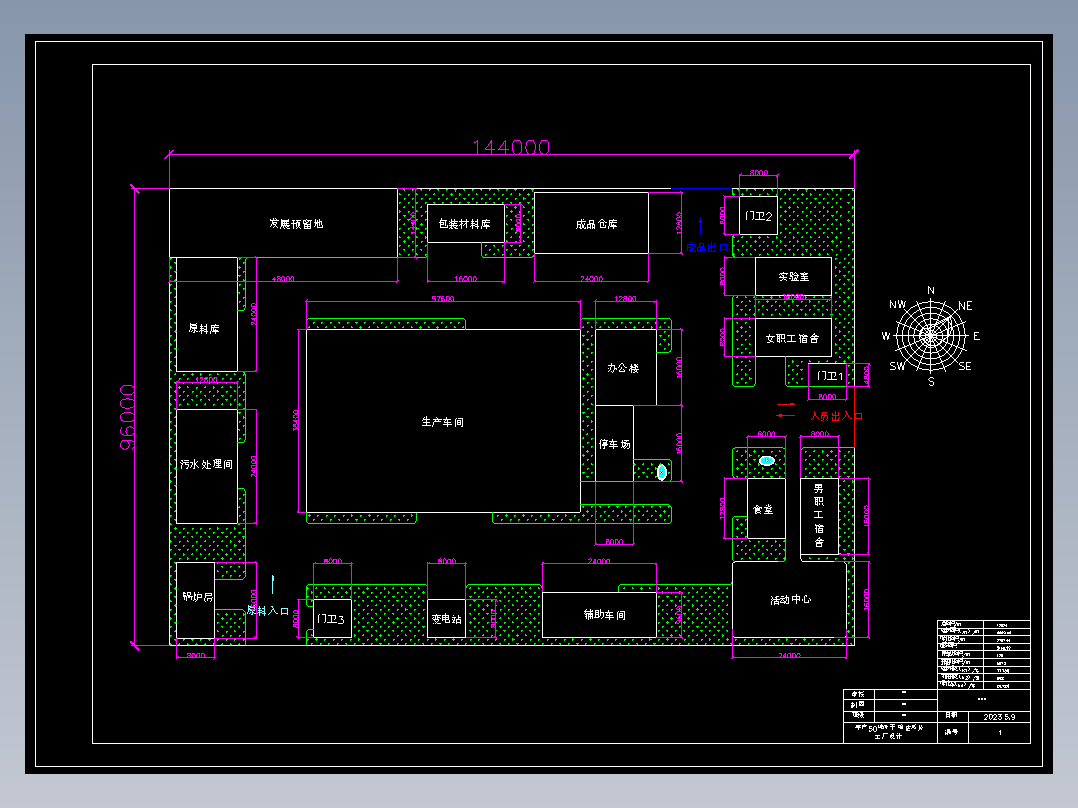Viewport: 1078px width, 808px height.
Task: Click the 实验室 label
Action: 793,276
